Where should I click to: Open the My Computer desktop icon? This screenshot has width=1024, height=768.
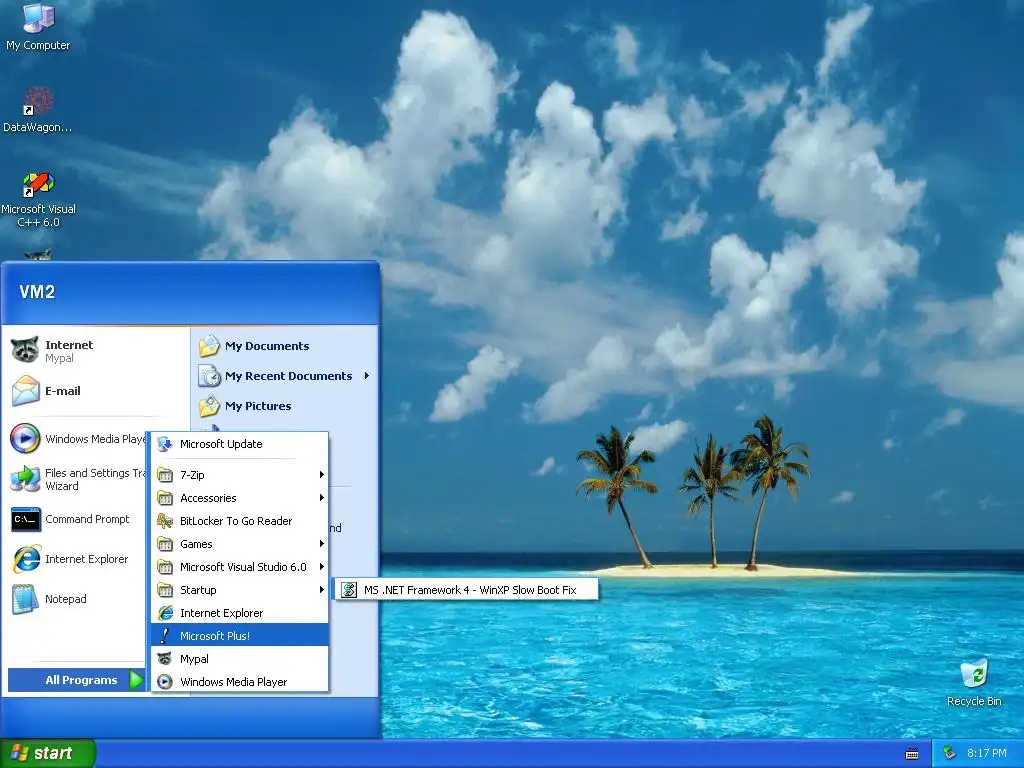pyautogui.click(x=38, y=18)
